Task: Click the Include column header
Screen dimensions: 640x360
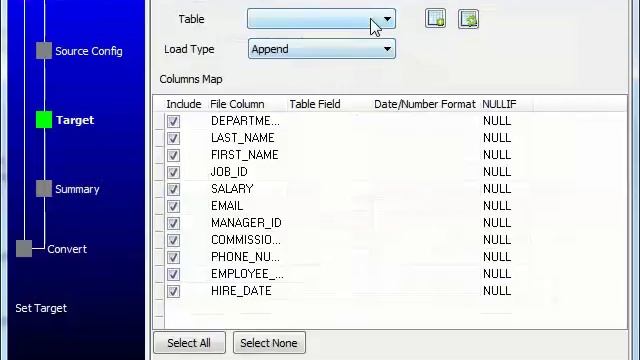Action: [184, 104]
